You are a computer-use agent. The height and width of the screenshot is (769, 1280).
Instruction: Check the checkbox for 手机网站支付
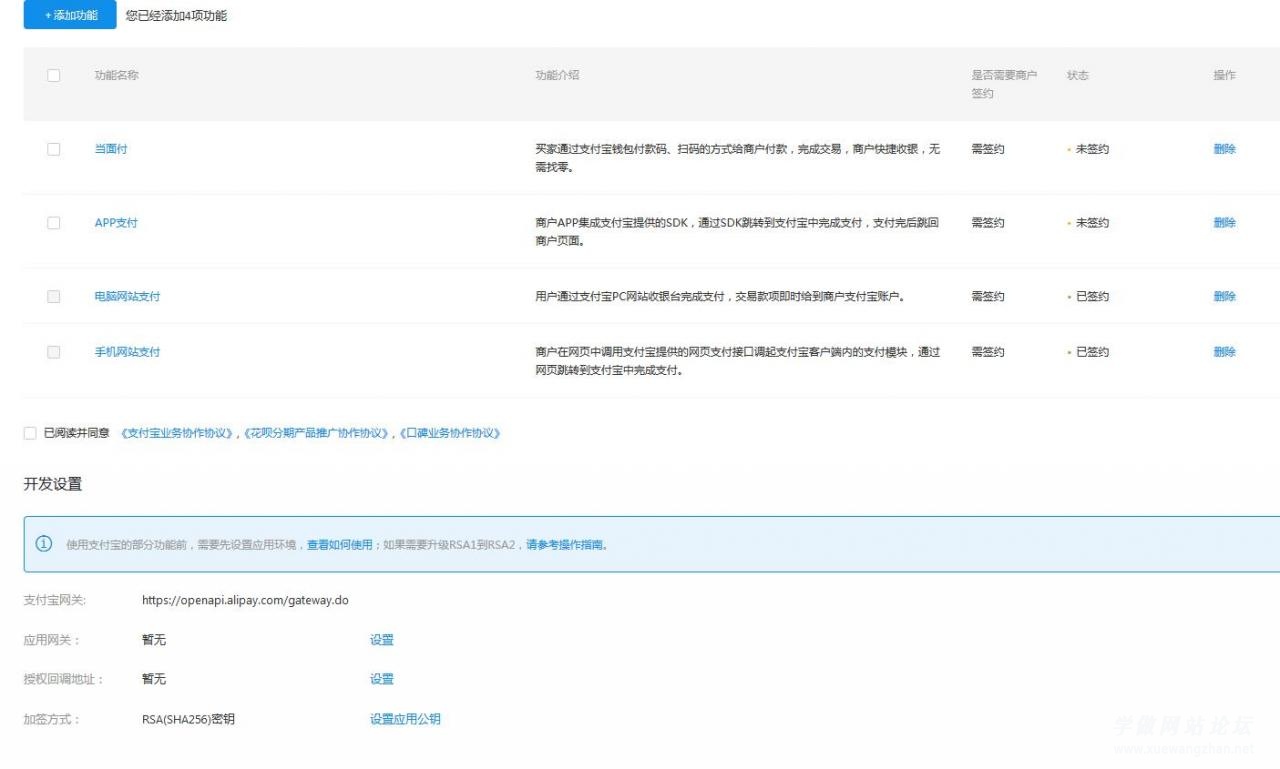point(53,351)
